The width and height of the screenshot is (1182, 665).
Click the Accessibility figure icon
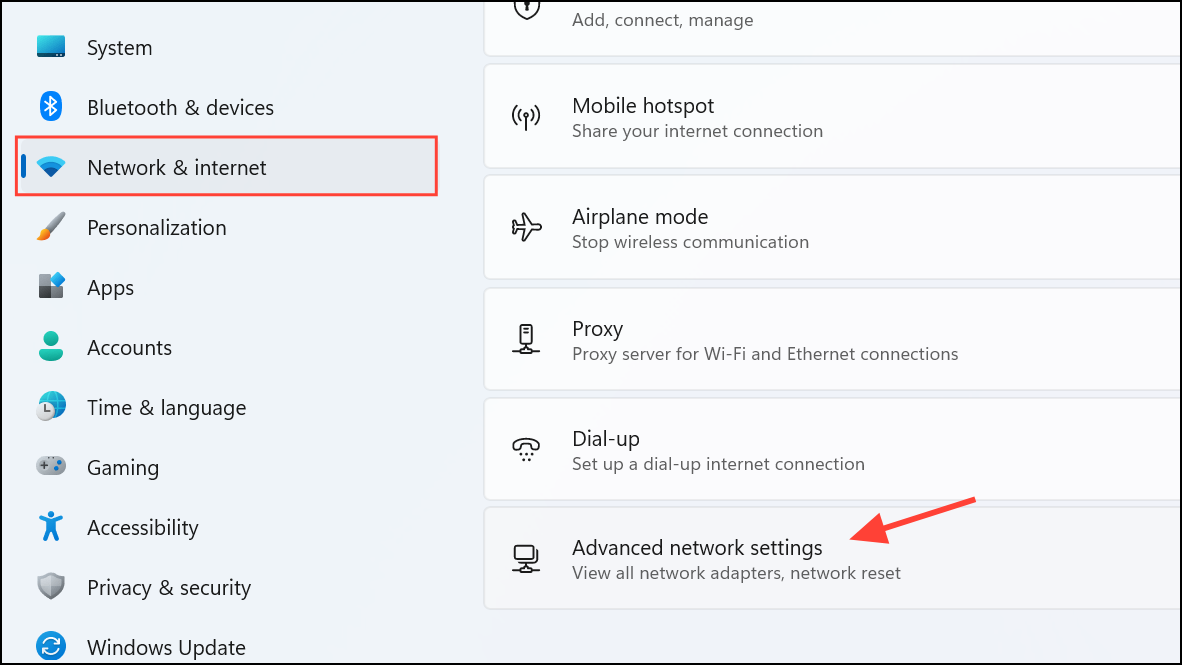[x=50, y=527]
